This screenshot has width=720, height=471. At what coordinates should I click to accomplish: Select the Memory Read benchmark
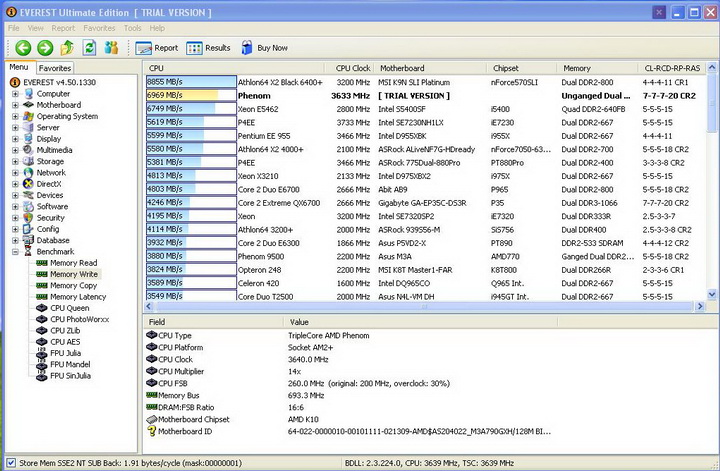73,263
